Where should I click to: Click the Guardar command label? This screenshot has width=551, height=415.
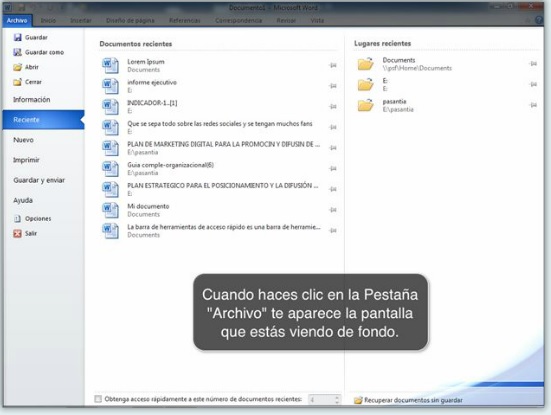[x=36, y=37]
